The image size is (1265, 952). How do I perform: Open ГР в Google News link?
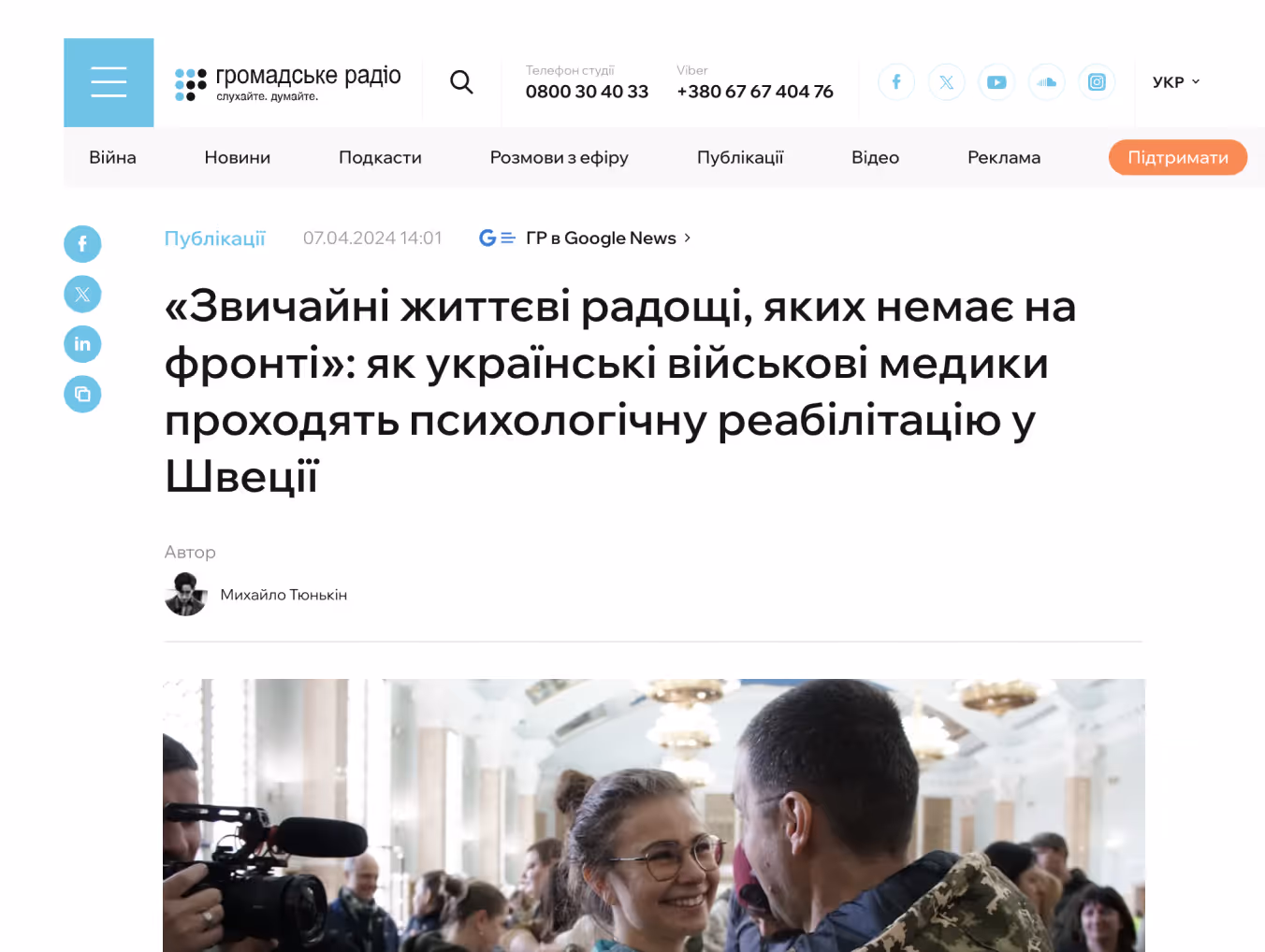pos(585,238)
